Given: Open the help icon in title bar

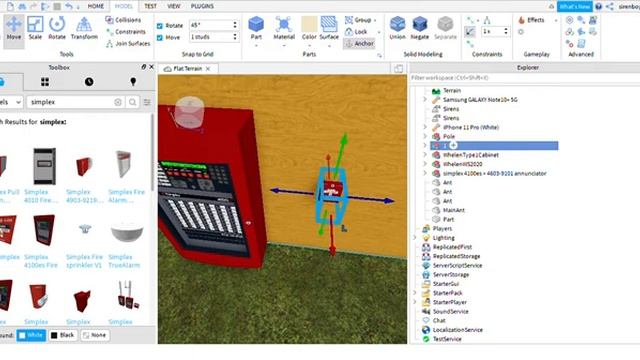Looking at the screenshot, I should [x=598, y=6].
